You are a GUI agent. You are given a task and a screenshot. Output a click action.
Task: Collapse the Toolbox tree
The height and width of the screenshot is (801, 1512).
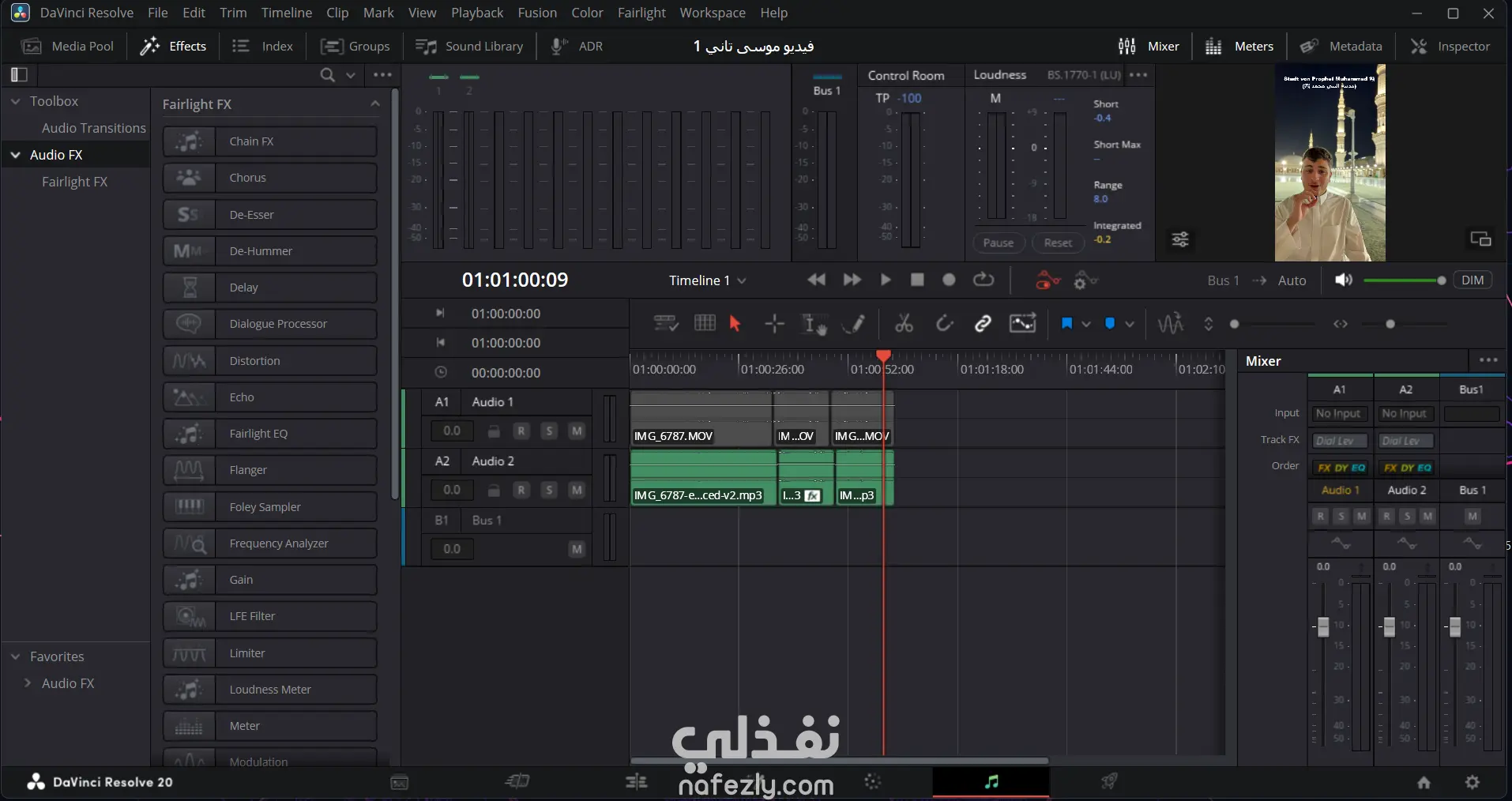[x=15, y=101]
